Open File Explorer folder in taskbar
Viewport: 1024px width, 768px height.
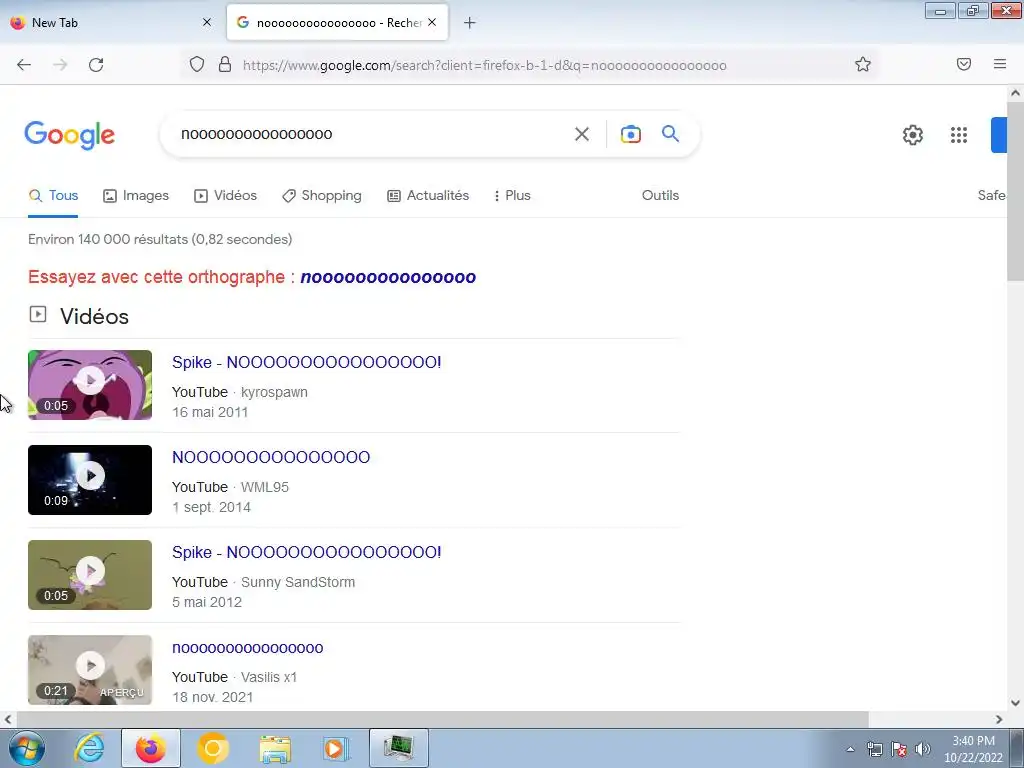pyautogui.click(x=276, y=748)
